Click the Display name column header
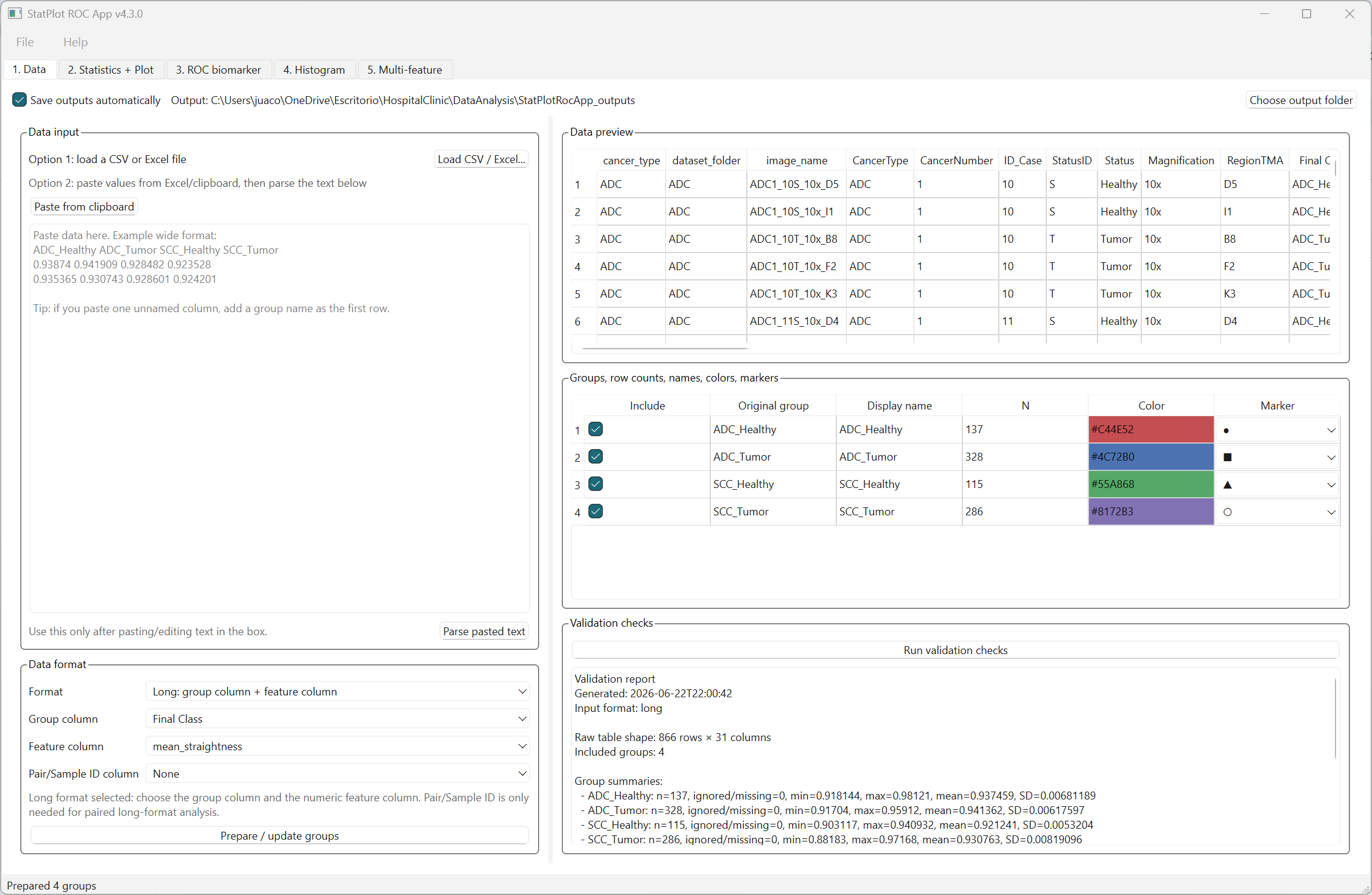The height and width of the screenshot is (895, 1372). pos(899,406)
